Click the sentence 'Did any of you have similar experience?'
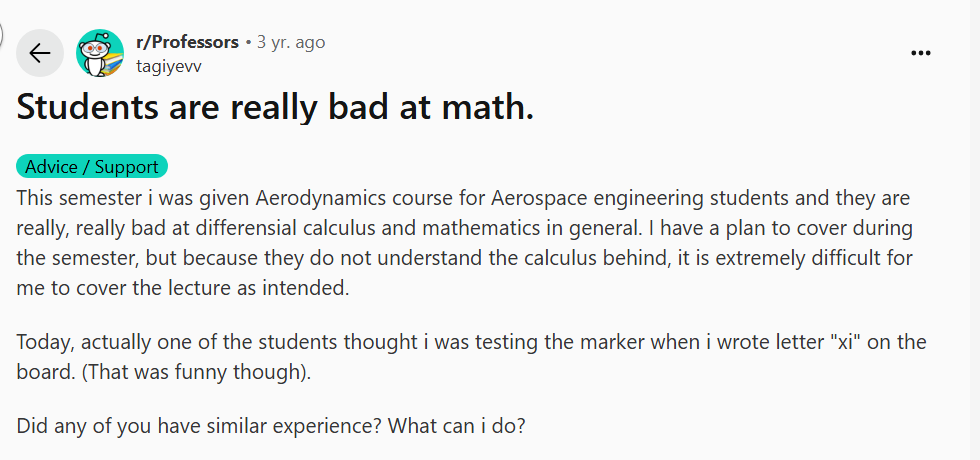The height and width of the screenshot is (460, 980). [x=200, y=427]
